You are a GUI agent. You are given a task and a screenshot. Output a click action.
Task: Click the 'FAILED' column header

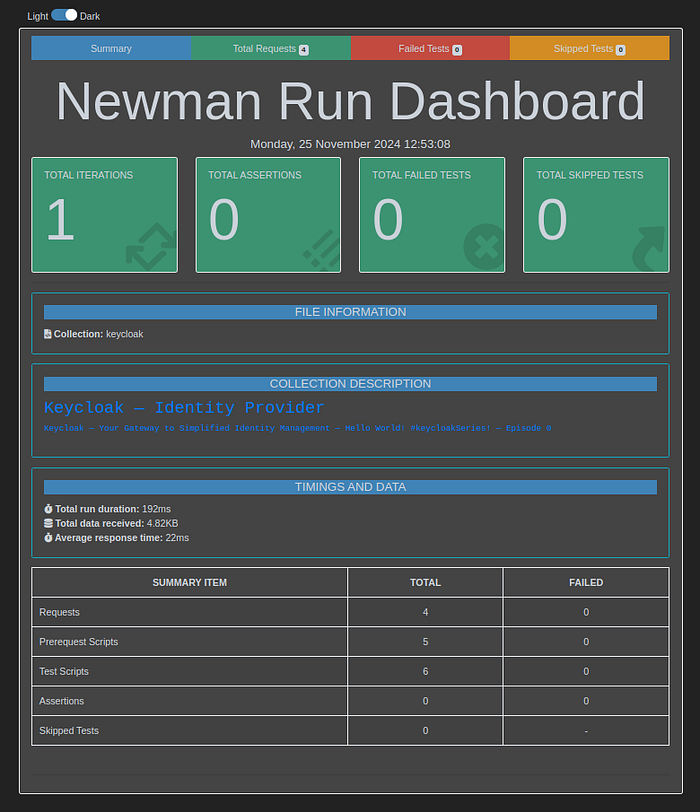(586, 583)
